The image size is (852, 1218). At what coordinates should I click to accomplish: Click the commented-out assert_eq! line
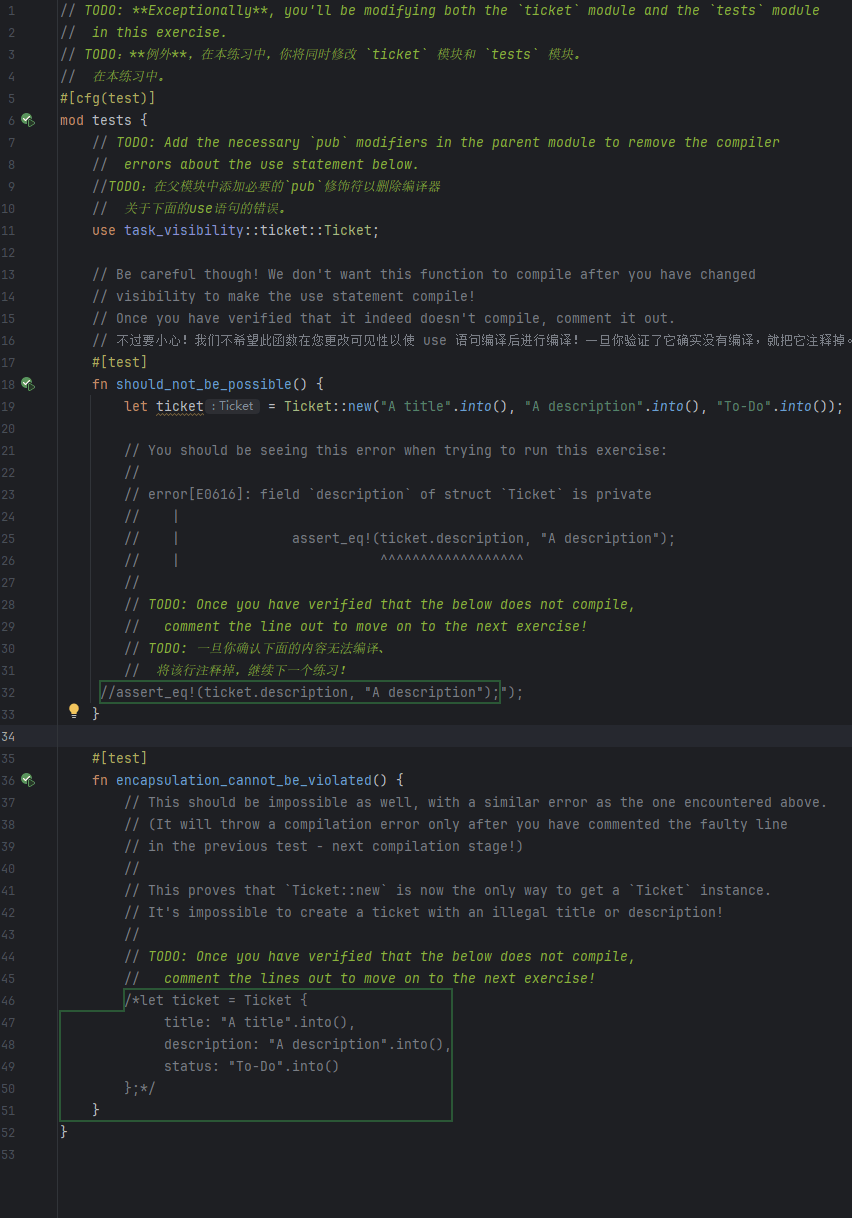(300, 692)
